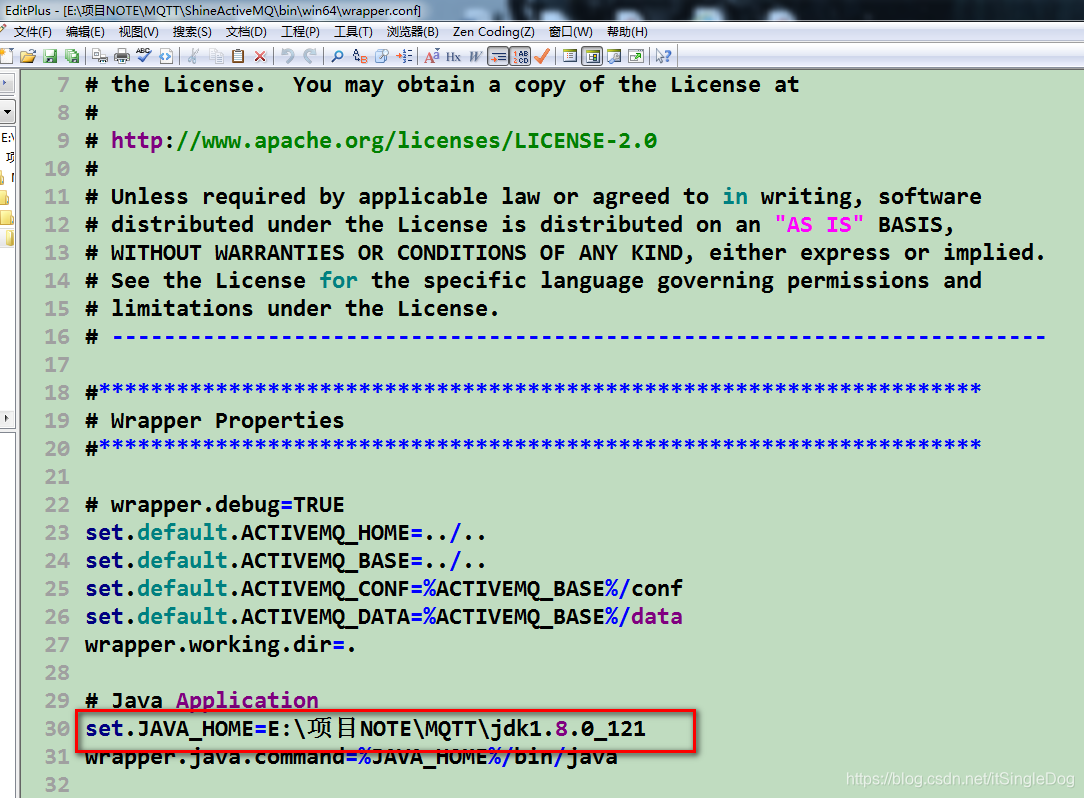
Task: Click line number 30 in the gutter
Action: [57, 728]
